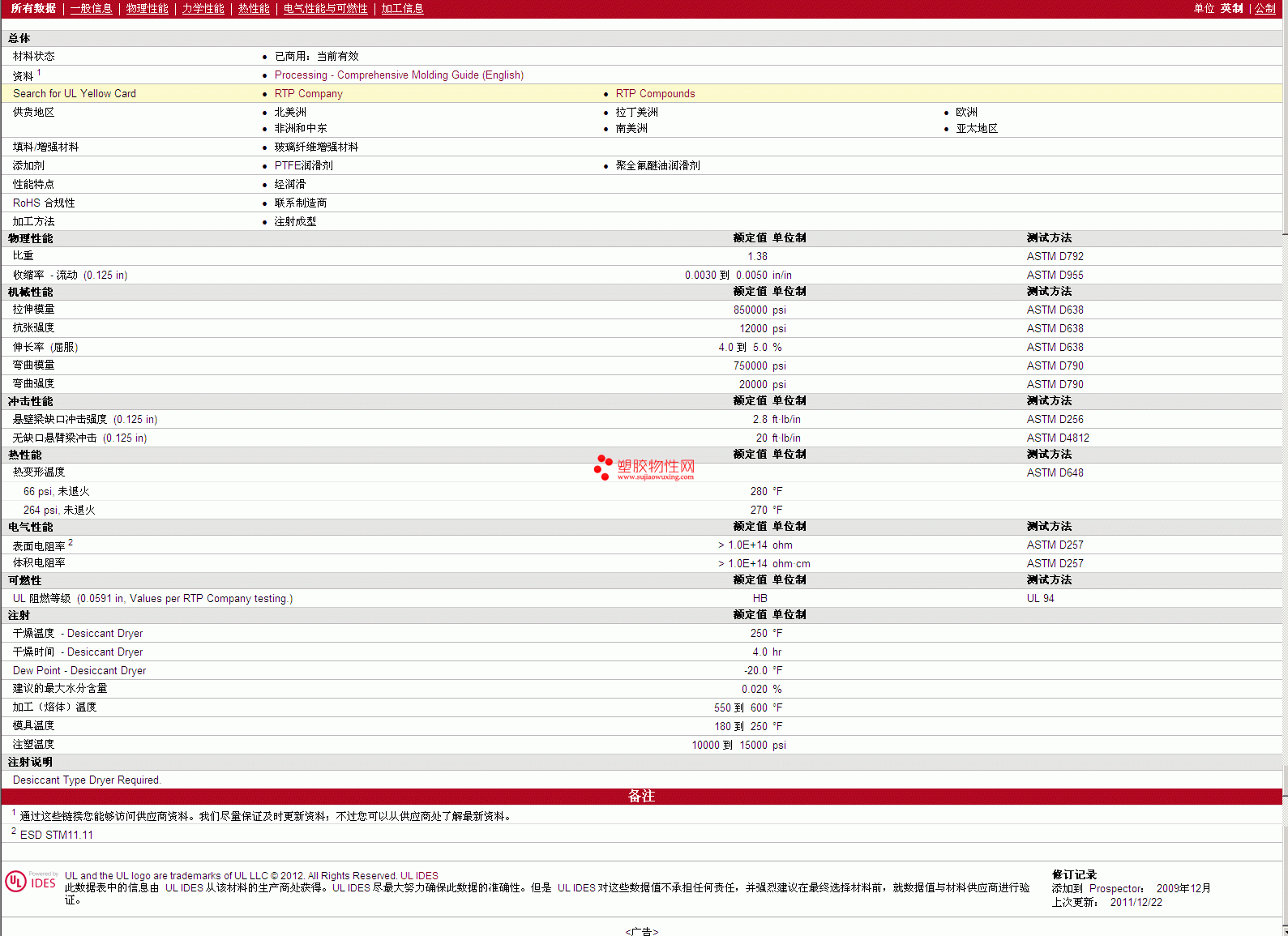The width and height of the screenshot is (1288, 936).
Task: Select 比重 value 1.38
Action: click(757, 256)
